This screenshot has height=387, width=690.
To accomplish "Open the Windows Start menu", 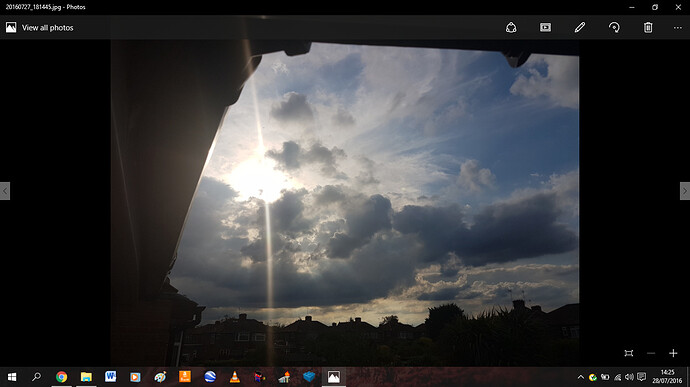I will (x=12, y=377).
